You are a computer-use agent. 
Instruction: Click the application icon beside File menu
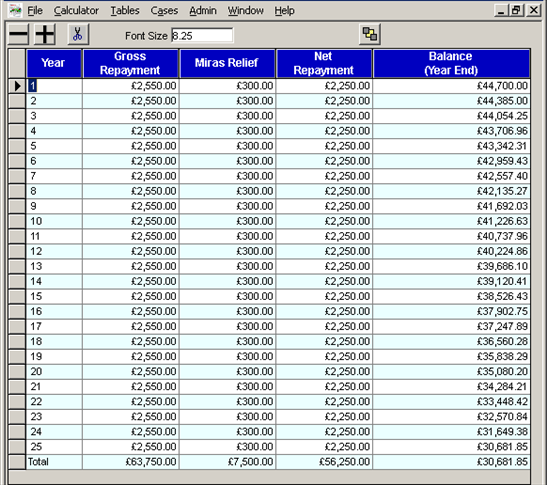(x=15, y=10)
